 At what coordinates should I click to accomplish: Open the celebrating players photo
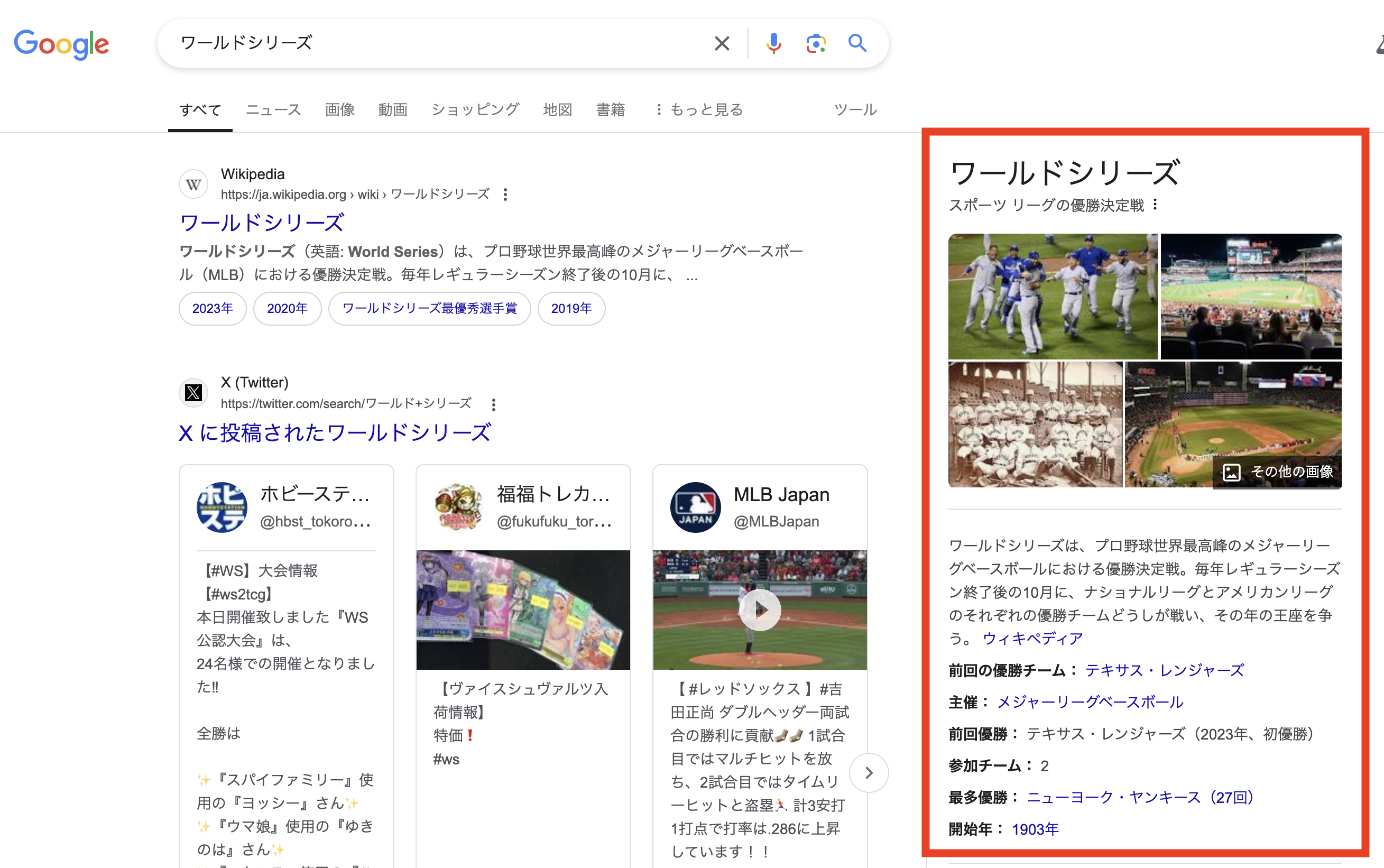click(x=1052, y=296)
